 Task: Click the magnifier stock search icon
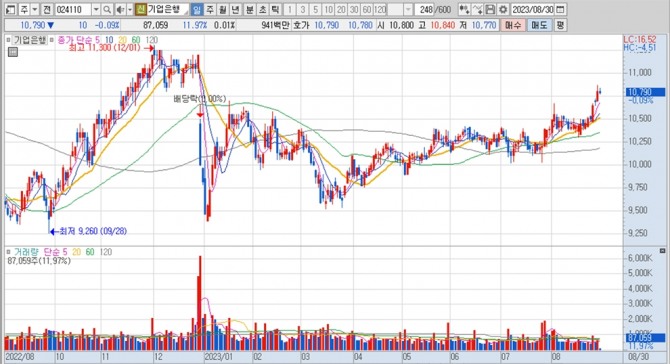coord(108,9)
